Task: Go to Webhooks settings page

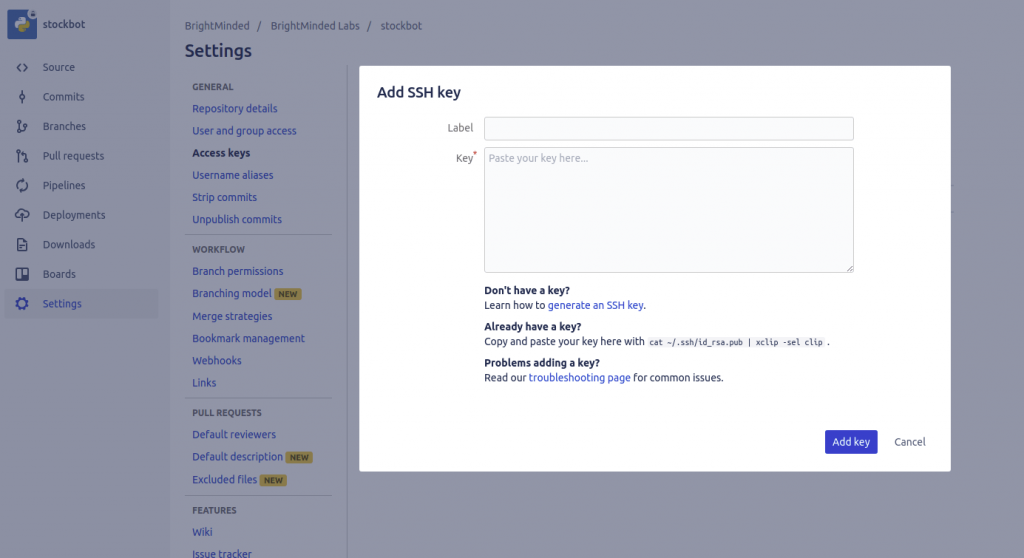Action: coord(217,360)
